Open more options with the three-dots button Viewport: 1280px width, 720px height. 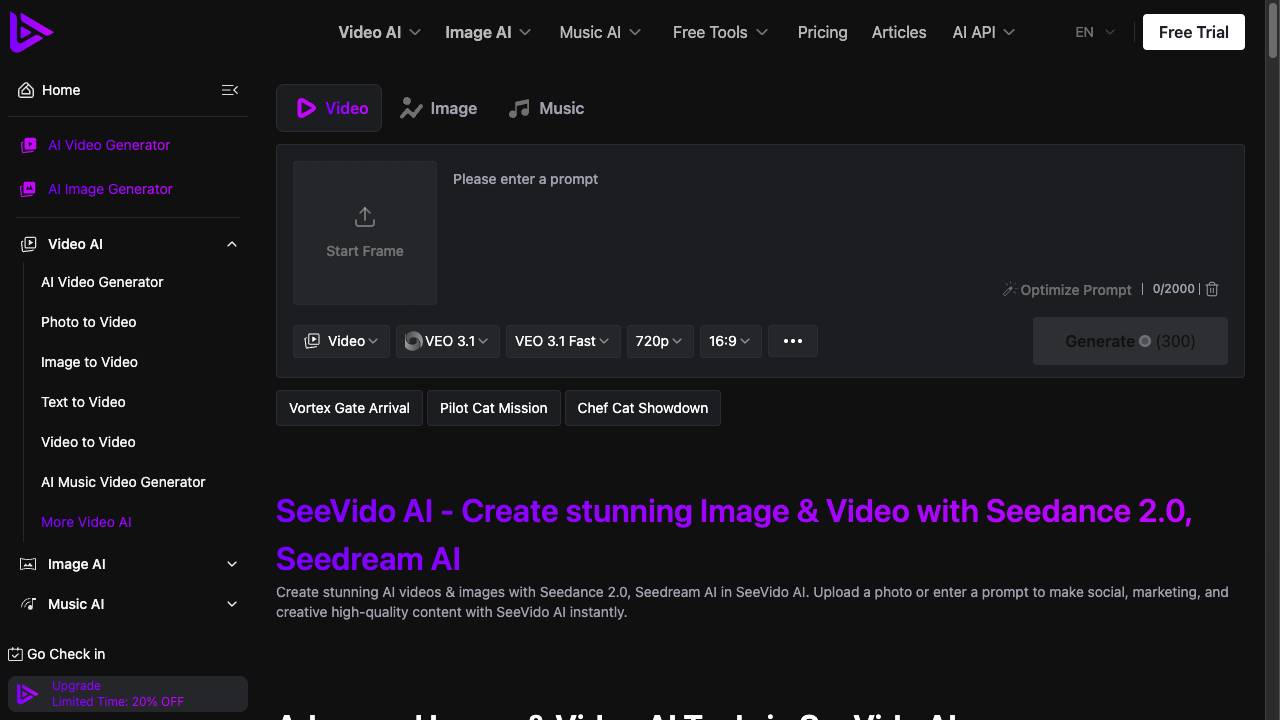(x=793, y=341)
